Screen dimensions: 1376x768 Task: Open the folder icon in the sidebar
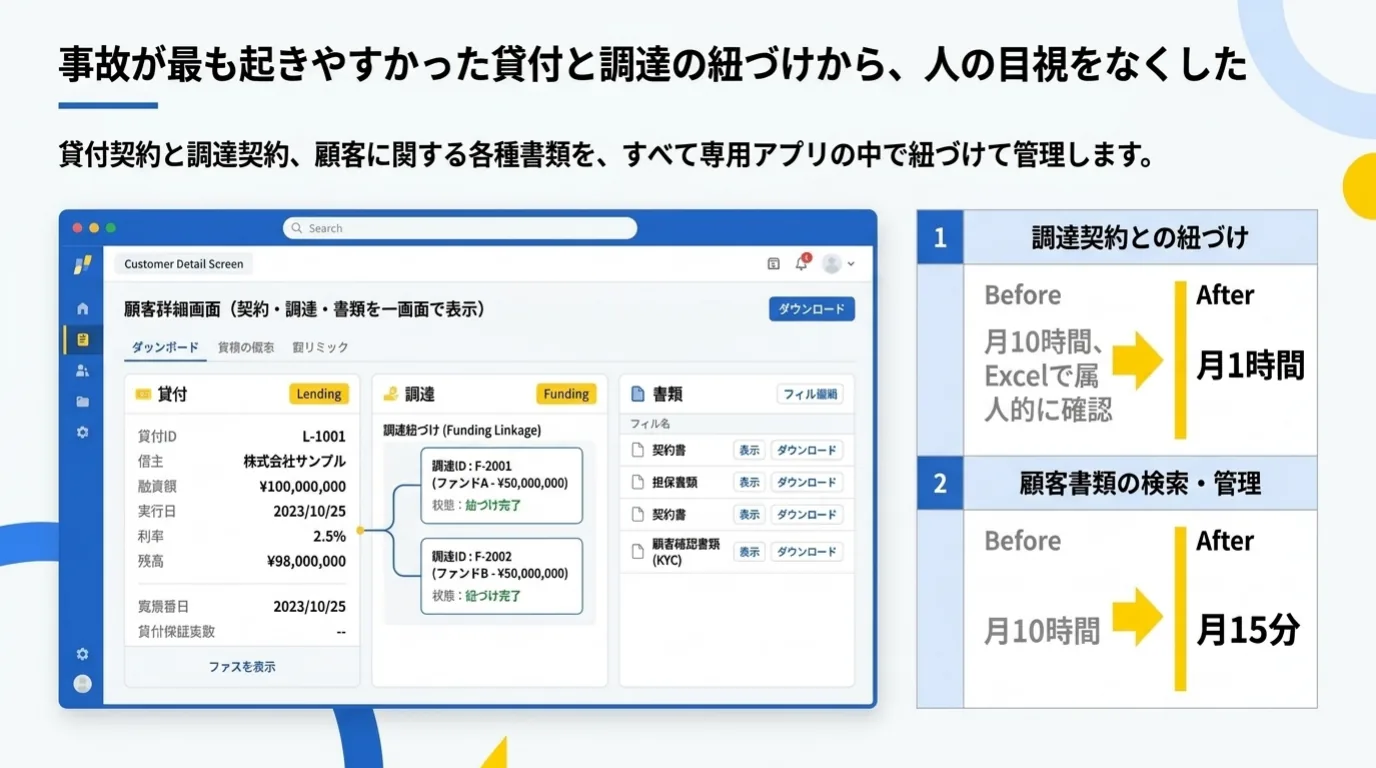(83, 402)
